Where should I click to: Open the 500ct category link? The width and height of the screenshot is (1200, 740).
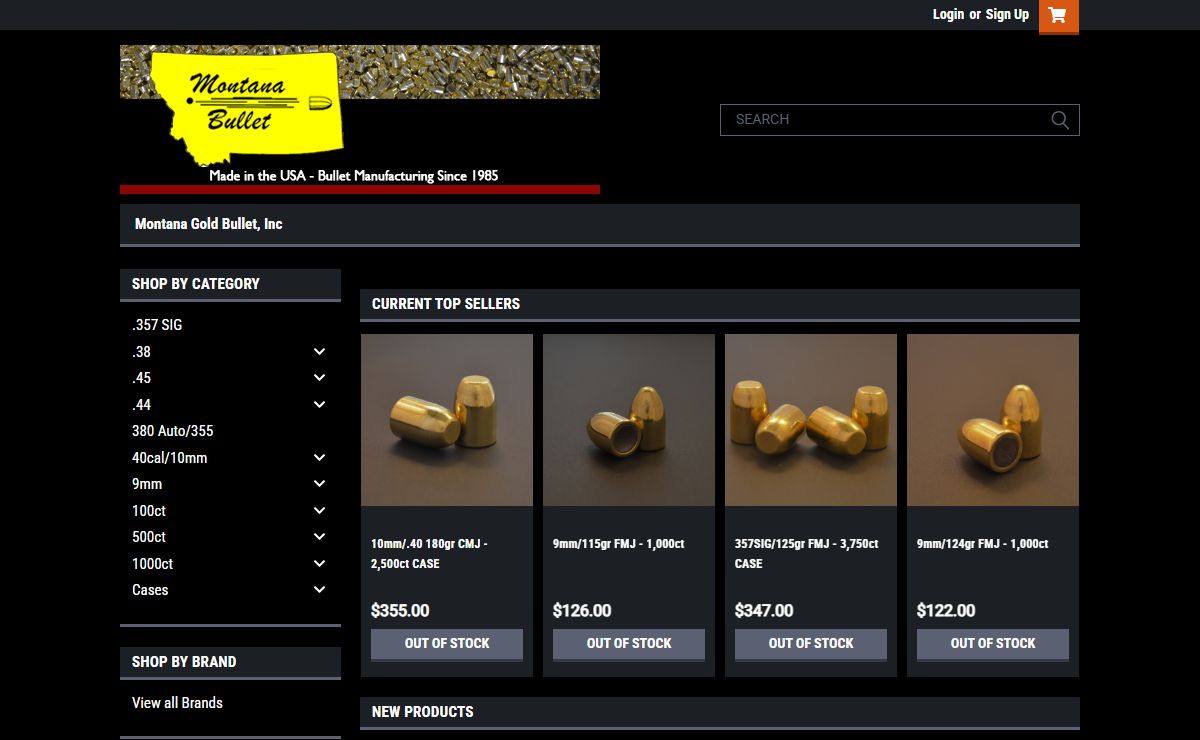point(149,537)
